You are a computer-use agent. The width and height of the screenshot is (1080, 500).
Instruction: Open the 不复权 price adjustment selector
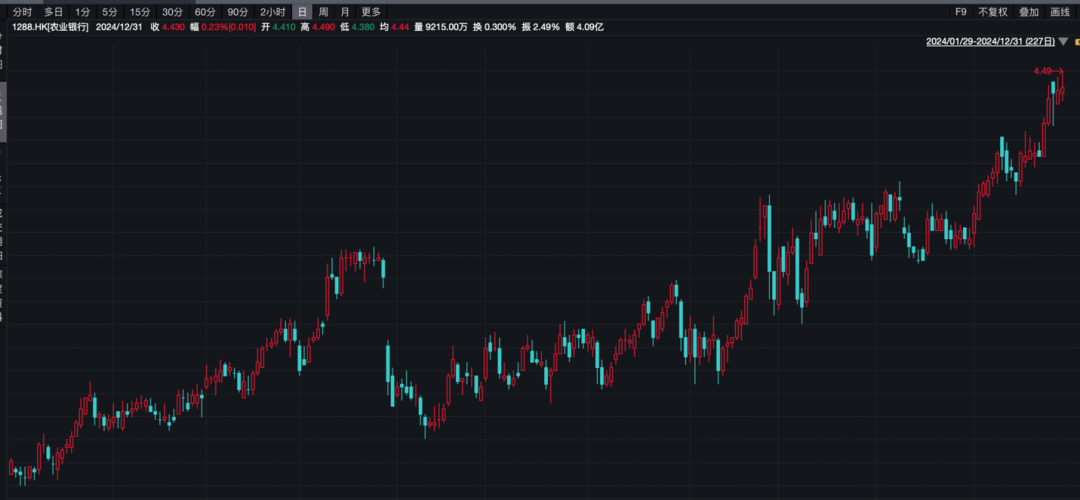pos(993,12)
